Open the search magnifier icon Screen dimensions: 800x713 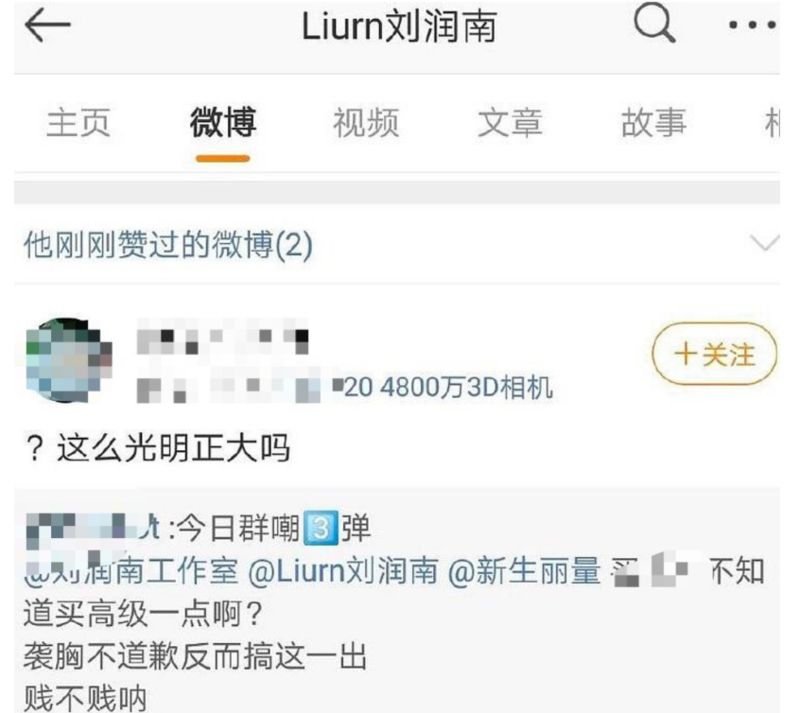point(655,22)
